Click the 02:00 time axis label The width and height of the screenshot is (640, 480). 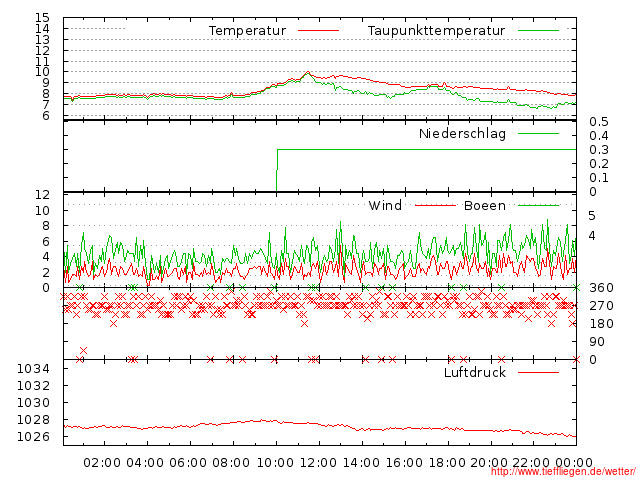pos(102,463)
